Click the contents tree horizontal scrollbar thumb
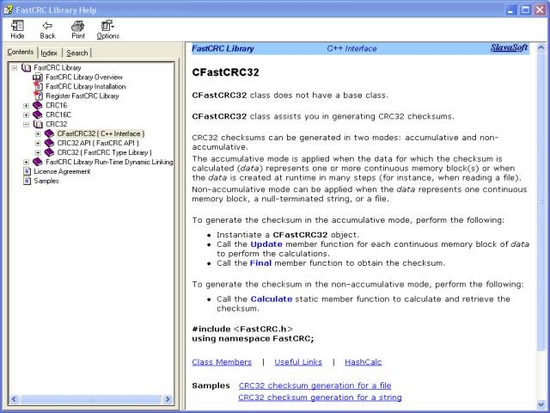This screenshot has width=550, height=413. [x=91, y=399]
